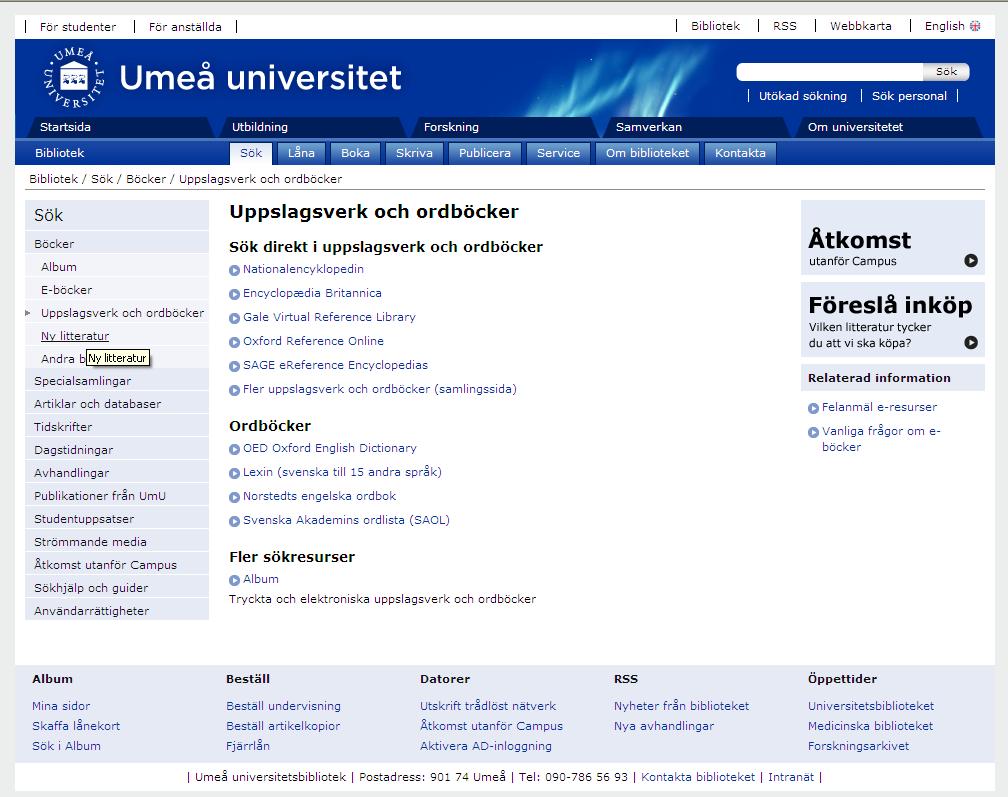The width and height of the screenshot is (1008, 797).
Task: Click bullet icon beside SAGE eReference Encyclopedias
Action: 235,366
